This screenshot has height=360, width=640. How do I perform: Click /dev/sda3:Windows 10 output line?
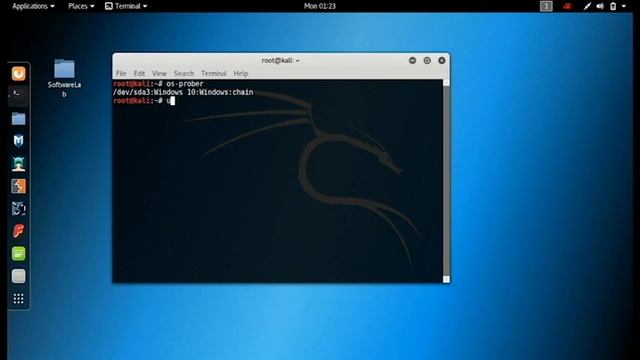[183, 92]
